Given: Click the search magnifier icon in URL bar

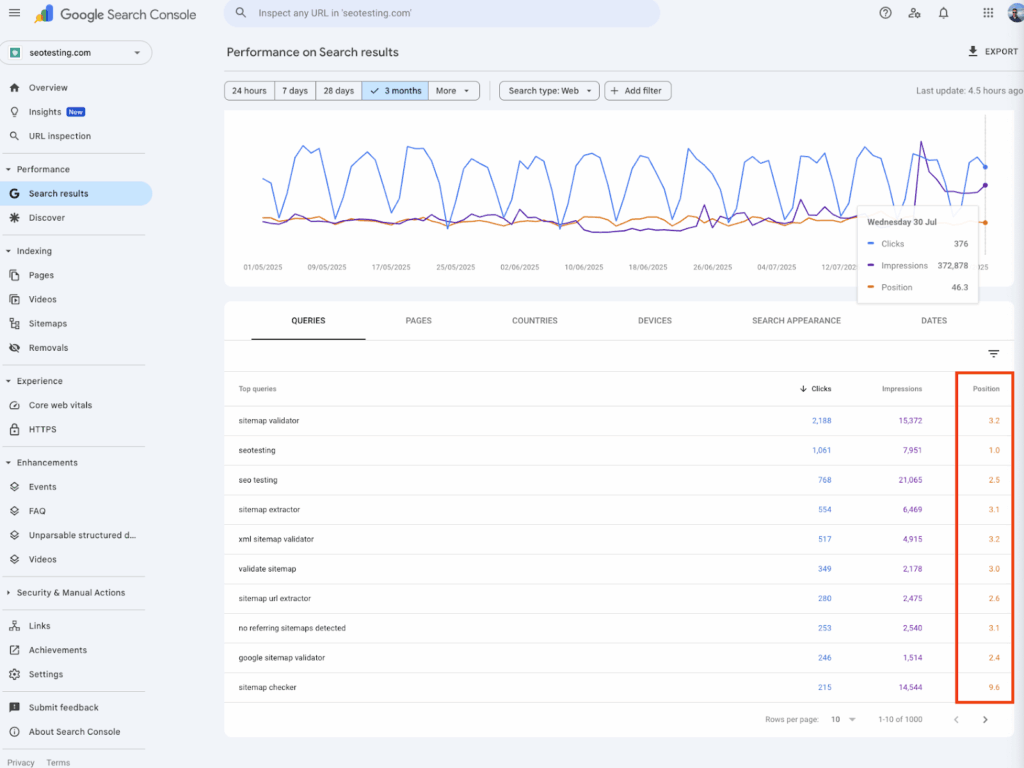Looking at the screenshot, I should pos(241,12).
